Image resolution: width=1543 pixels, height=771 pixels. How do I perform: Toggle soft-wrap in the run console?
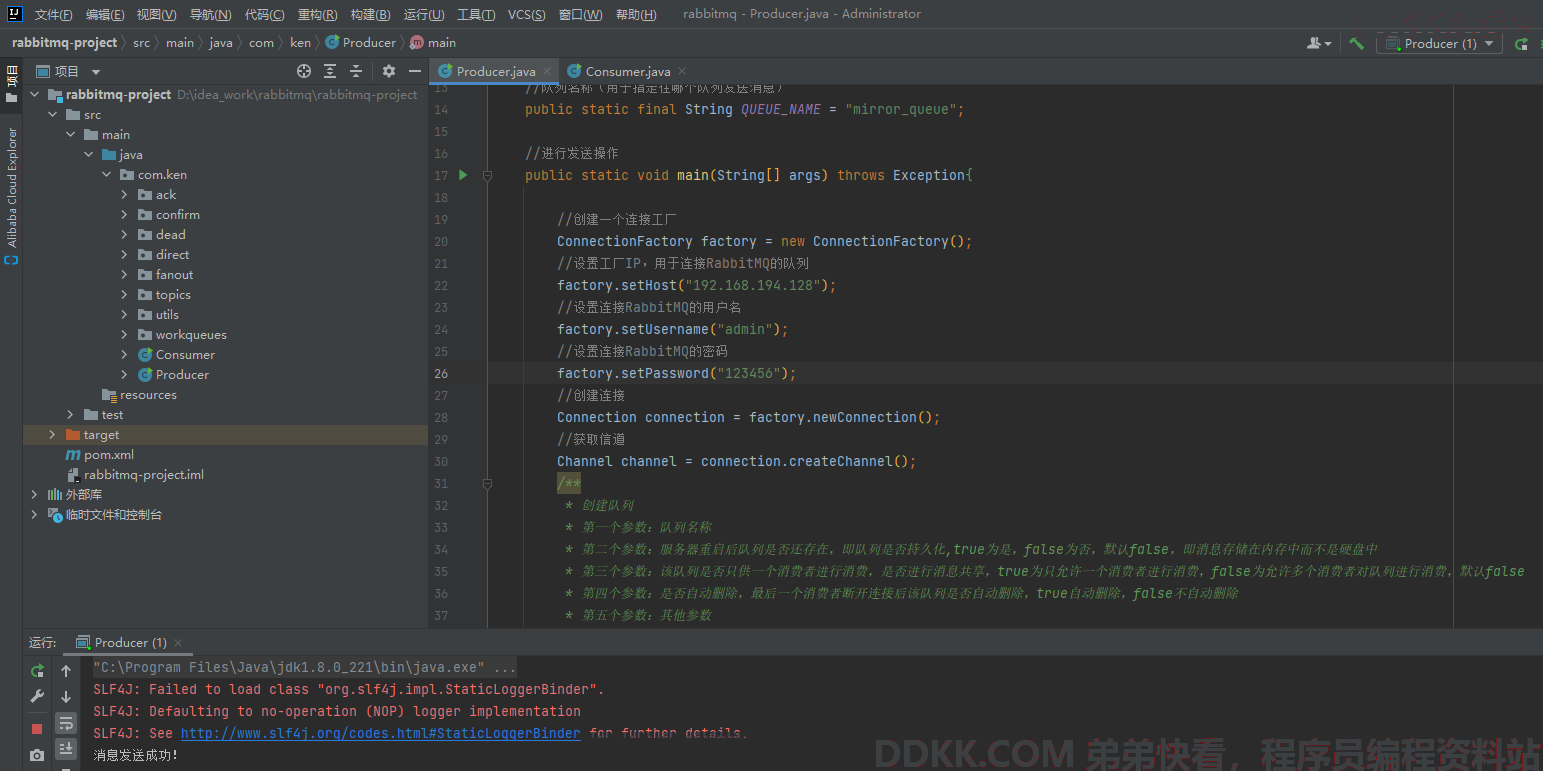tap(66, 723)
